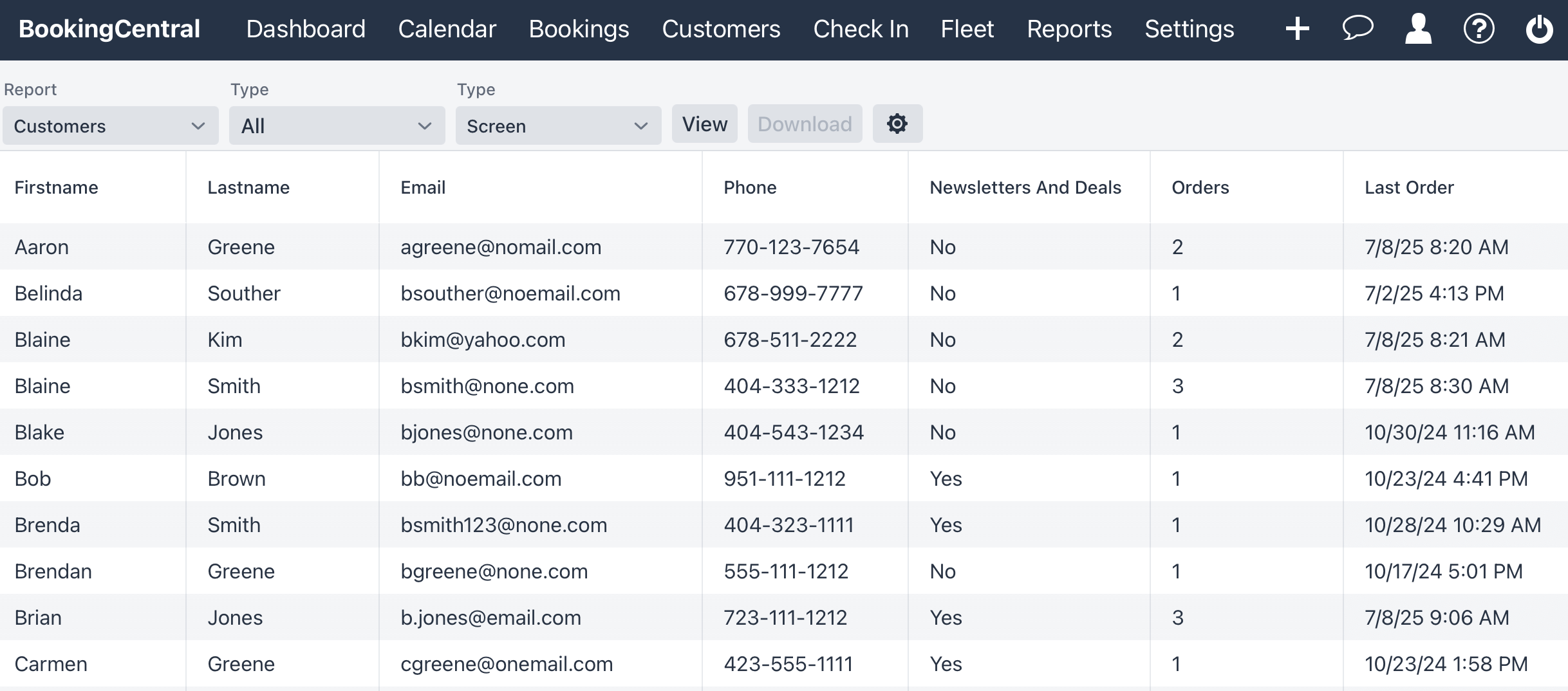The width and height of the screenshot is (1568, 691).
Task: Click phone 678-999-7777
Action: 793,293
